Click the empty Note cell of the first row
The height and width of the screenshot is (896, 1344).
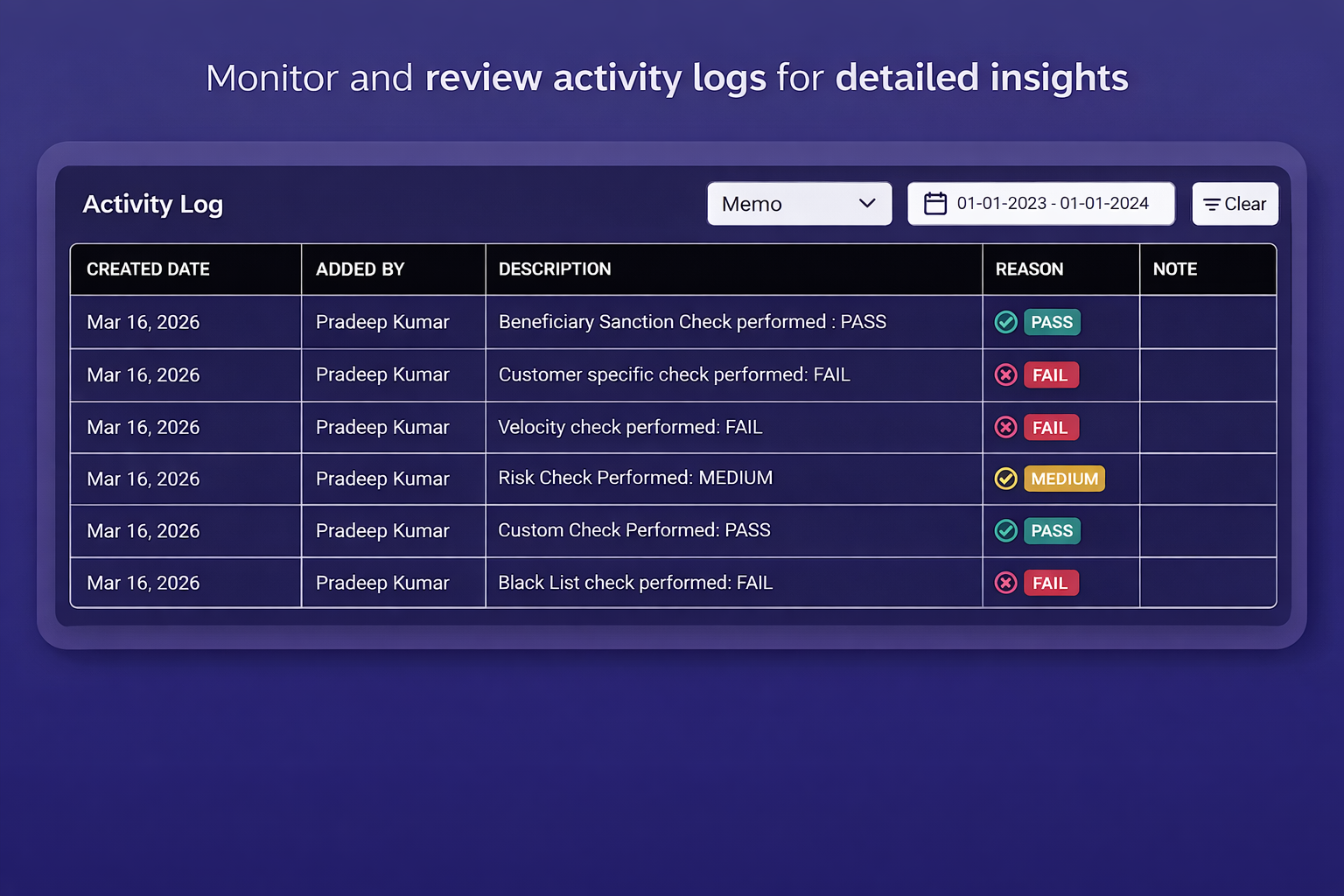click(1207, 322)
